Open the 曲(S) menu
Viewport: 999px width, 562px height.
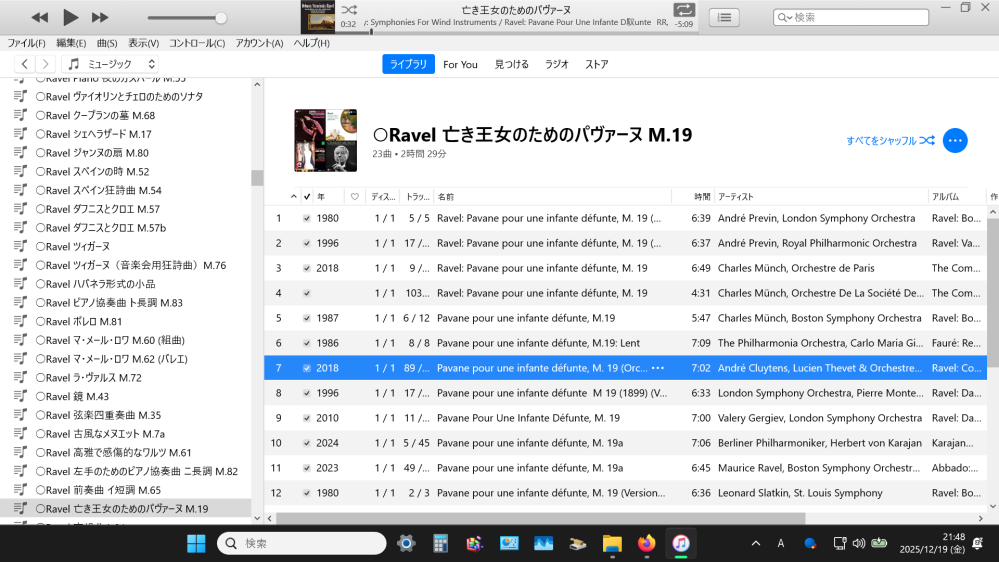[107, 43]
